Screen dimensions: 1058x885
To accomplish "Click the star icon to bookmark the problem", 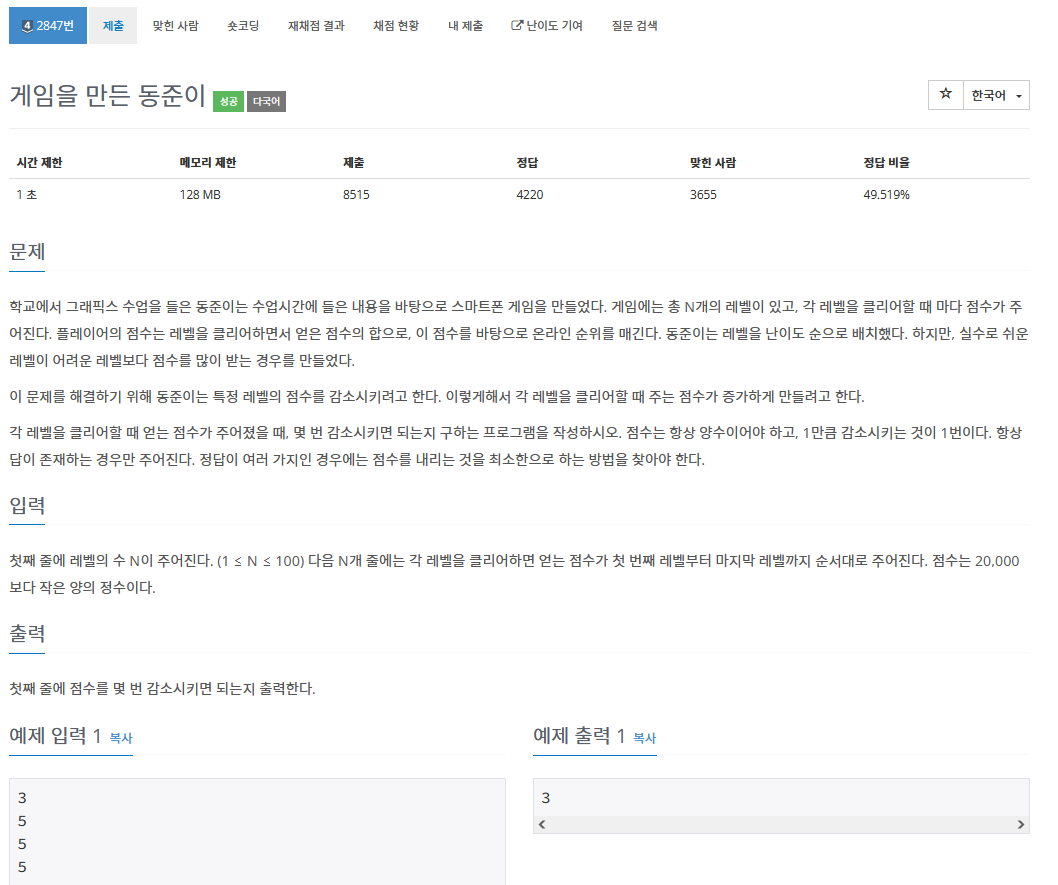I will click(x=945, y=94).
